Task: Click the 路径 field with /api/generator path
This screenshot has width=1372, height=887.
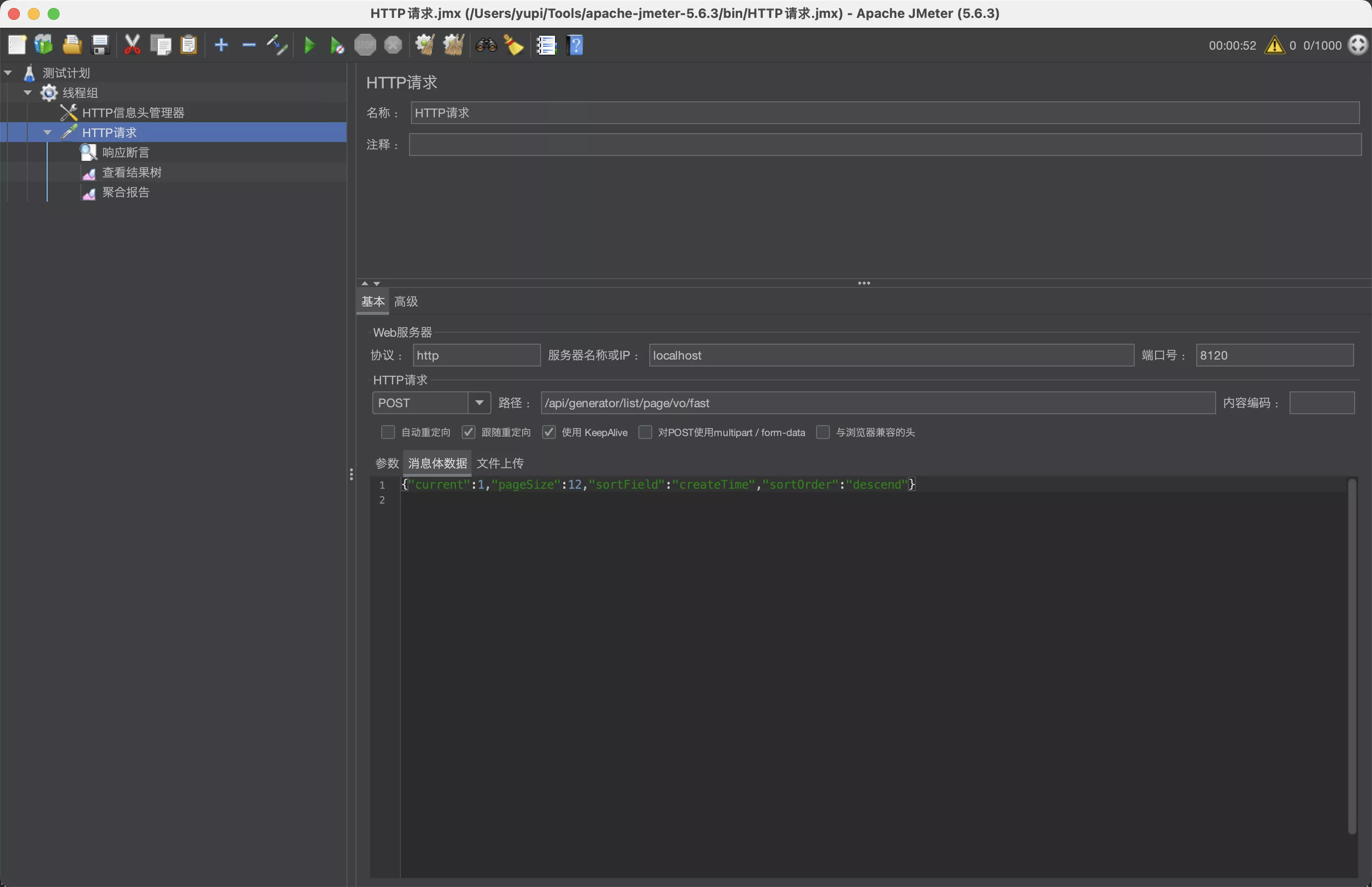Action: (878, 403)
